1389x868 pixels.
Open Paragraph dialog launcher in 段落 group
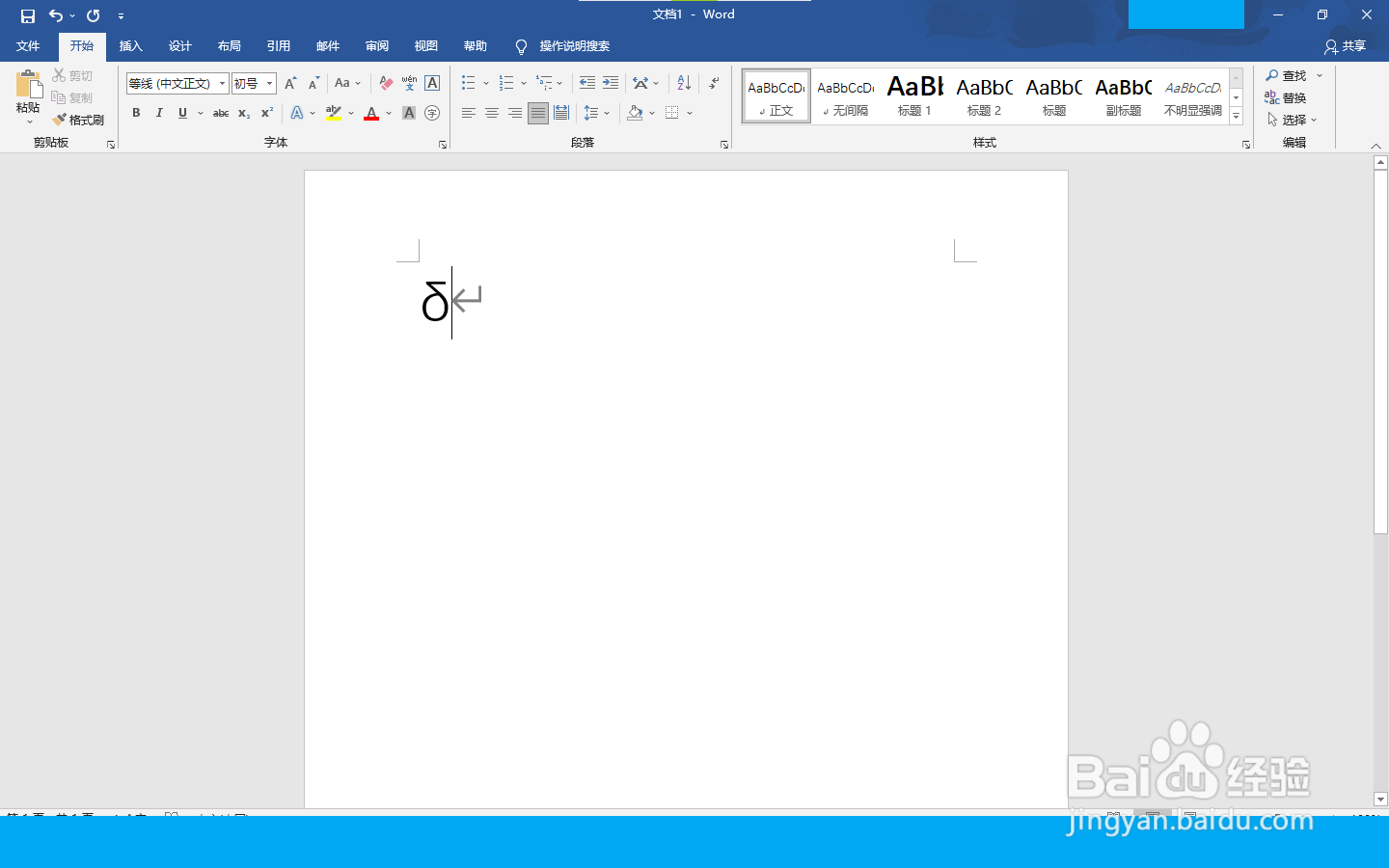tap(724, 145)
